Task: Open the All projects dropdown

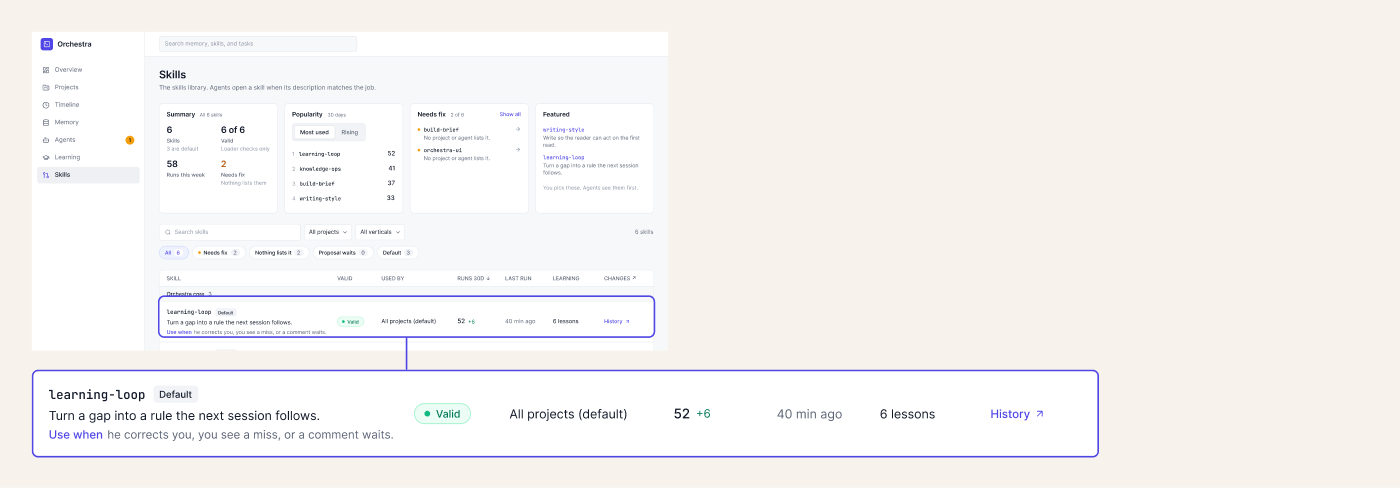Action: pyautogui.click(x=328, y=232)
